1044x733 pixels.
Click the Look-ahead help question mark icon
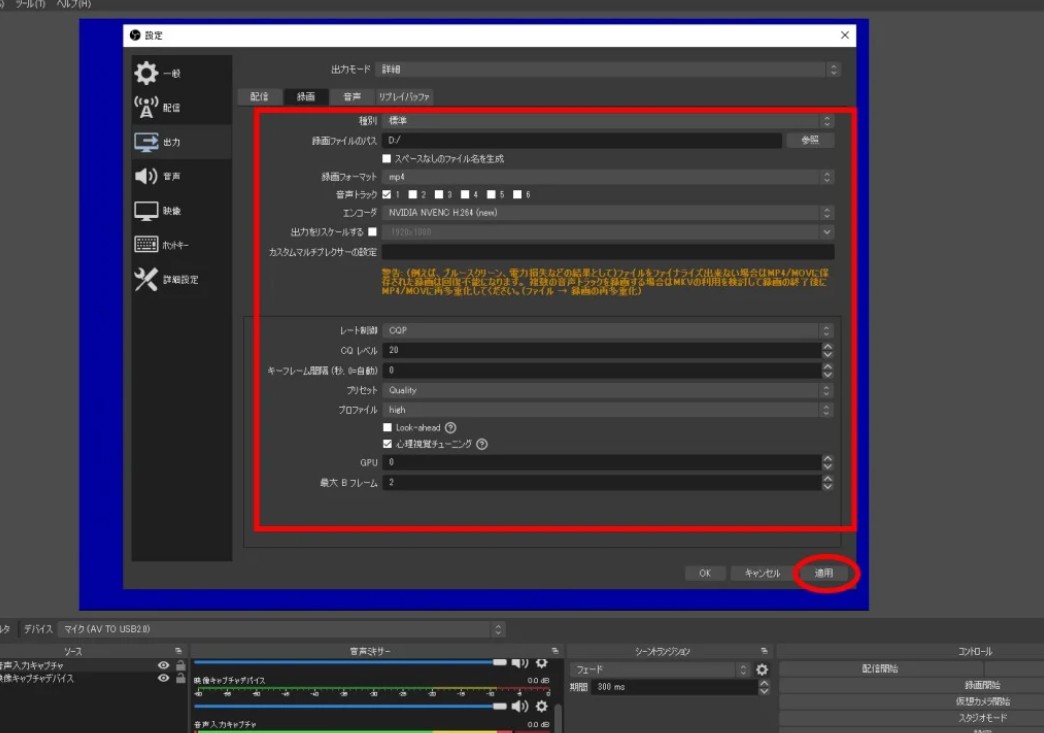coord(450,427)
